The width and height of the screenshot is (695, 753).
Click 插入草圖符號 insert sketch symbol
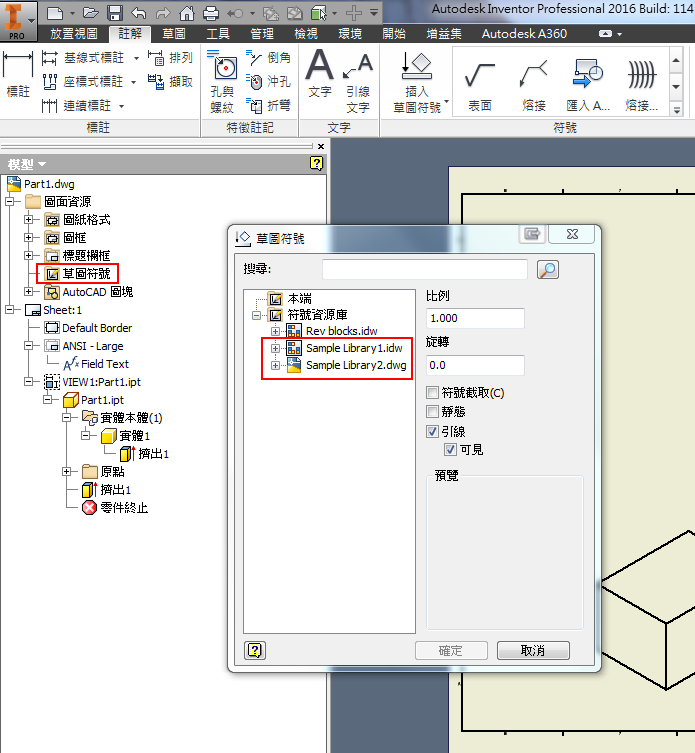pyautogui.click(x=417, y=83)
